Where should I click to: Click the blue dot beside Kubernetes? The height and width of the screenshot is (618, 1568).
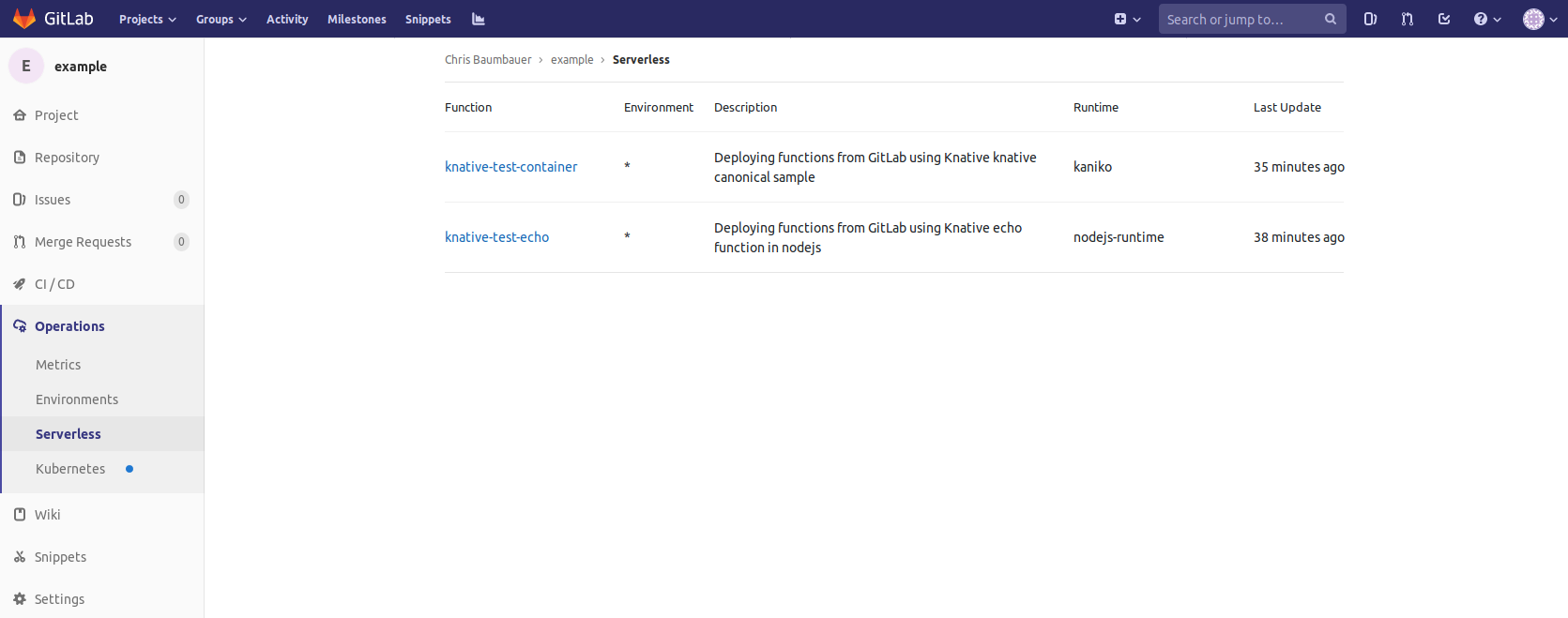point(129,469)
